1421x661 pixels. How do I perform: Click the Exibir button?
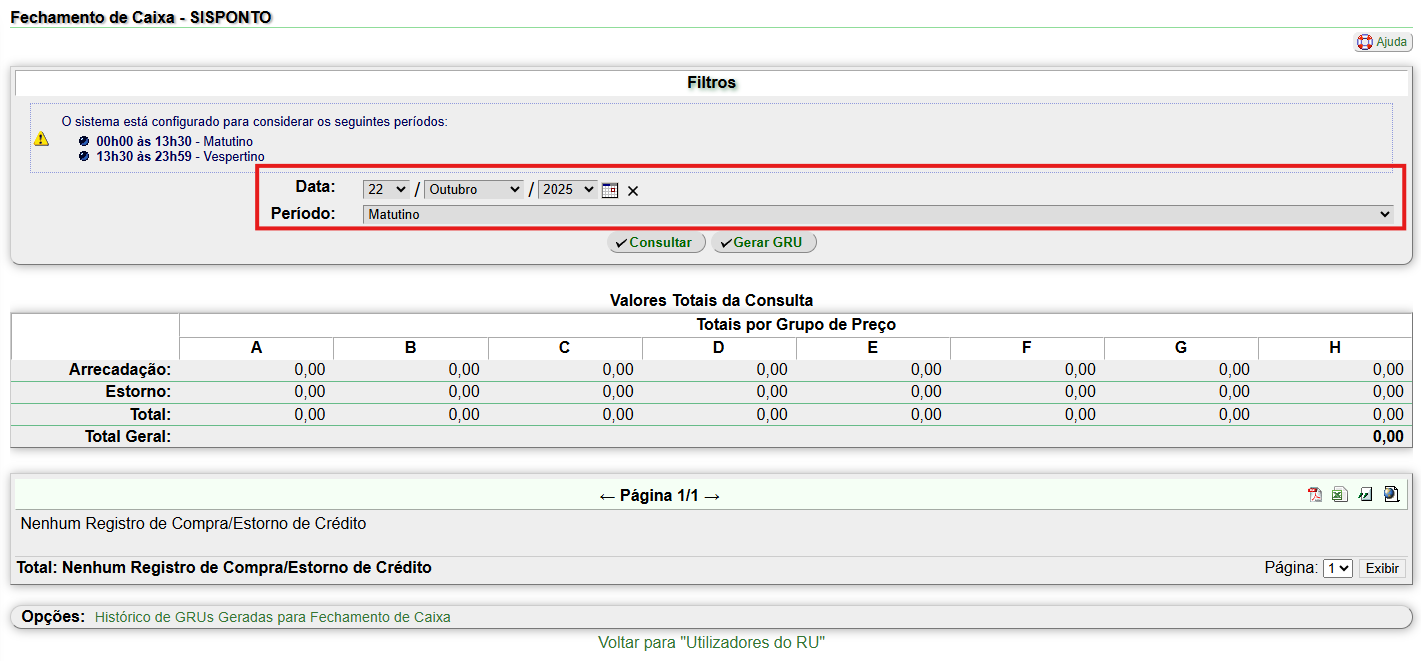[1382, 568]
